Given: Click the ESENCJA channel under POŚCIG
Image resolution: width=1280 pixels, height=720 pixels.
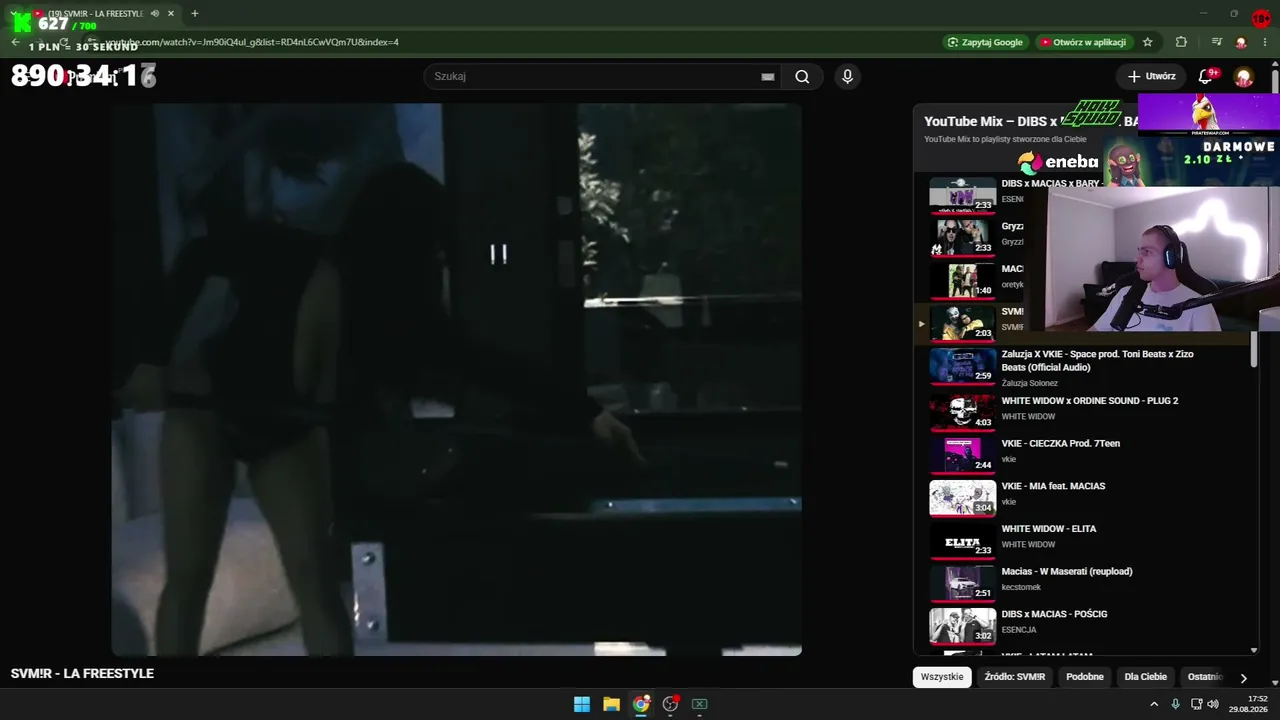Looking at the screenshot, I should (x=1019, y=630).
